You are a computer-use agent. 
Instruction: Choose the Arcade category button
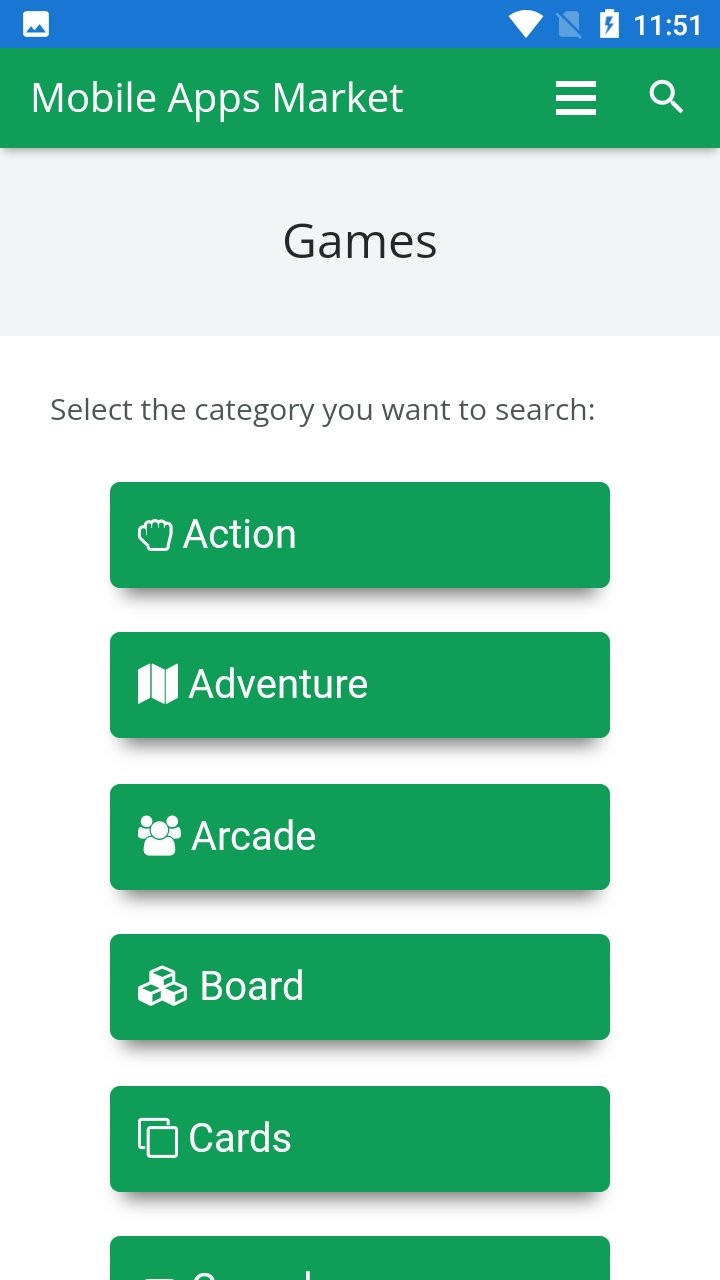click(x=360, y=837)
